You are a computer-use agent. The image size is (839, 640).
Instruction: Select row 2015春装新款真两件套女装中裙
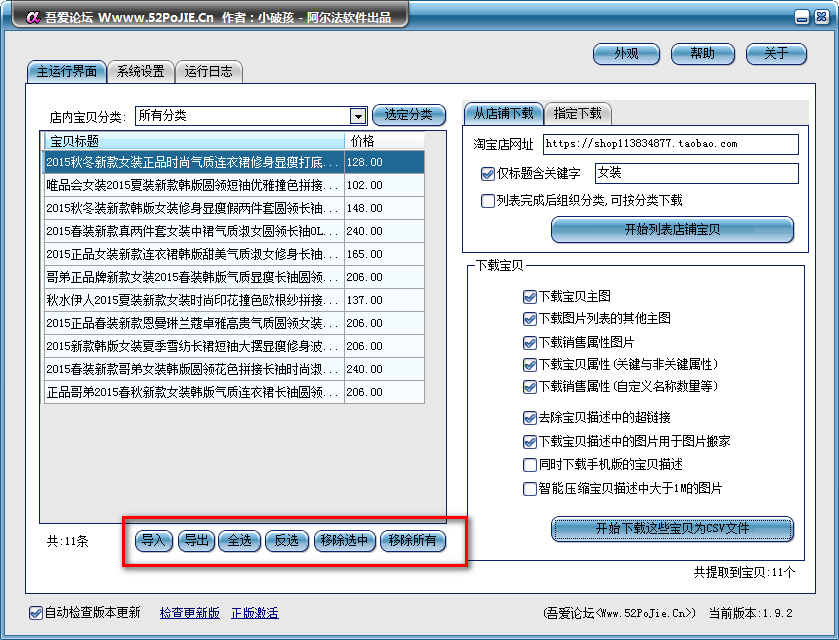click(234, 231)
